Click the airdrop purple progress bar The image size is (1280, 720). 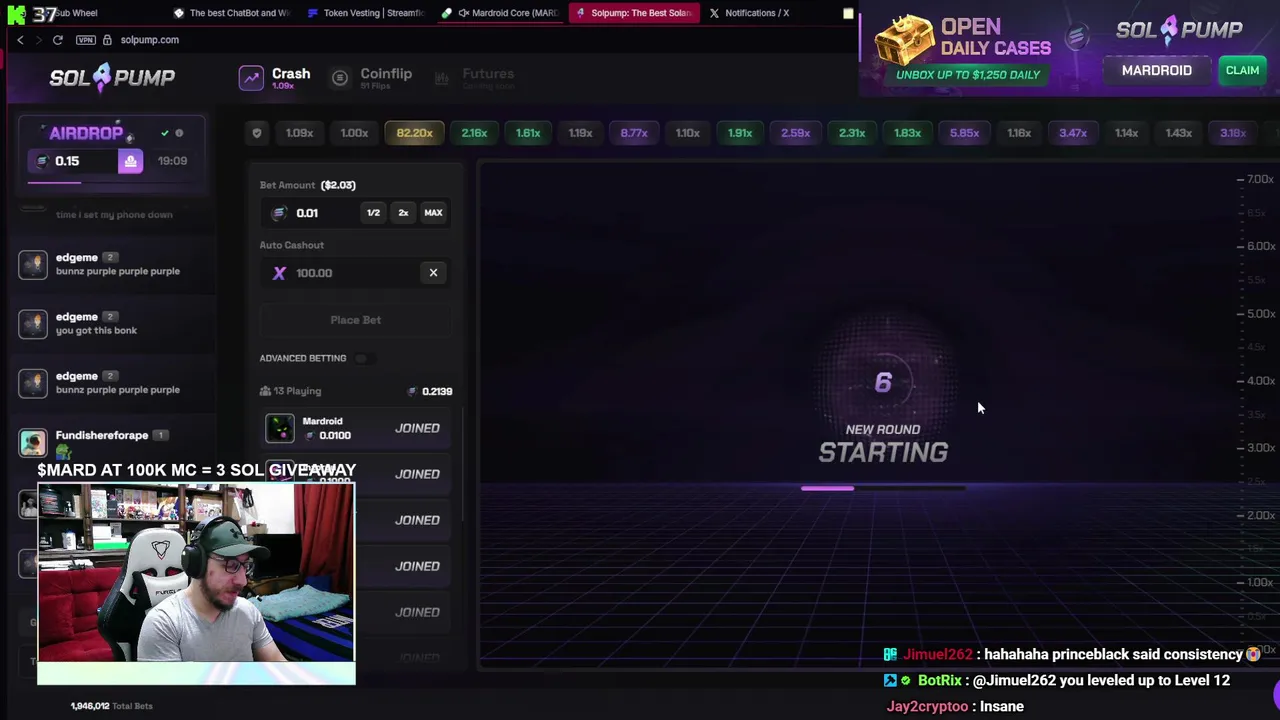pos(55,182)
